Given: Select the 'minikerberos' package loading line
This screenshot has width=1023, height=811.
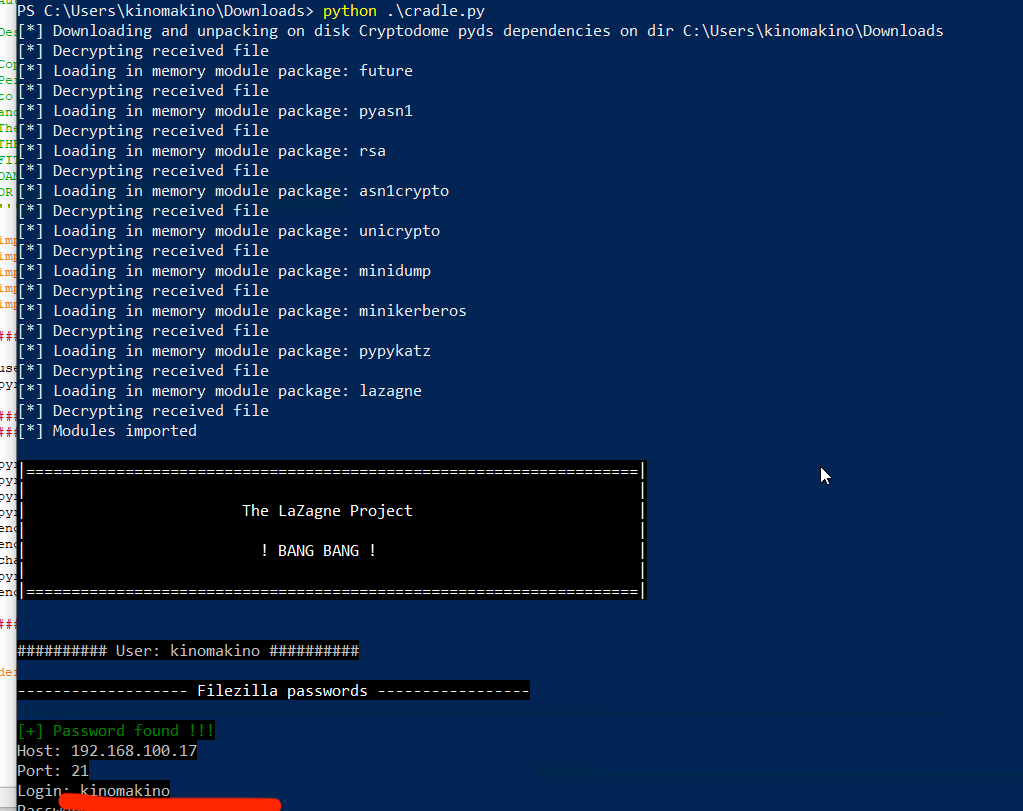Looking at the screenshot, I should 242,311.
